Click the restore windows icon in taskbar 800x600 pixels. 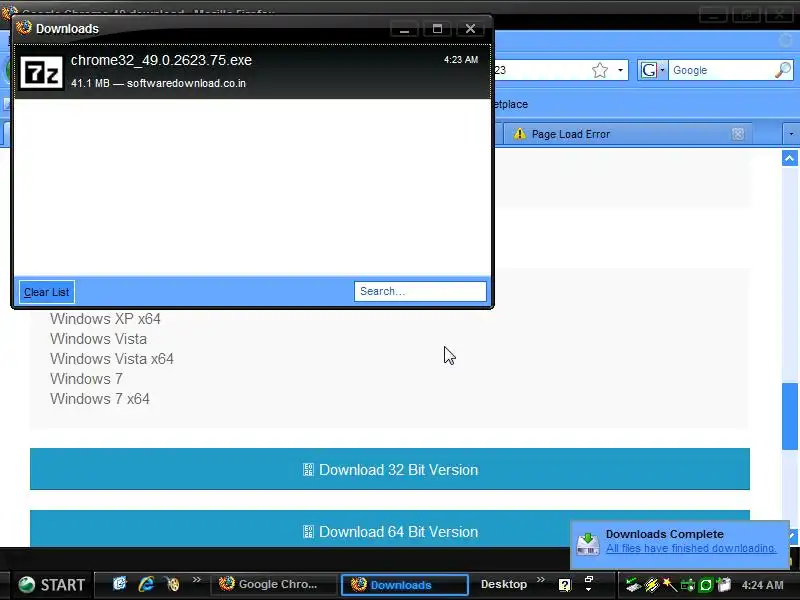tap(589, 580)
